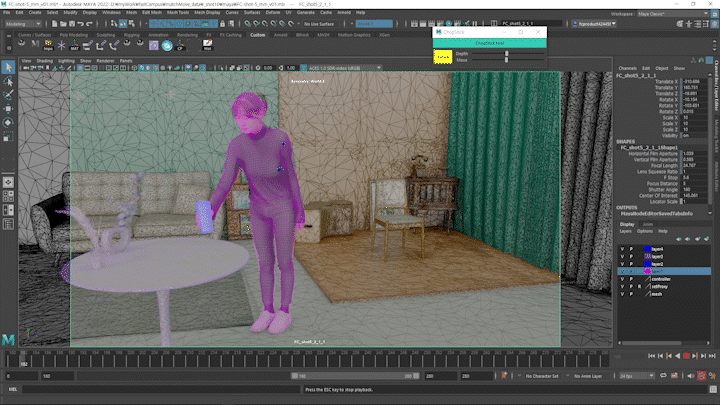720x405 pixels.
Task: Open the ACES 1.0 SDR-video view transform dropdown
Action: [344, 68]
